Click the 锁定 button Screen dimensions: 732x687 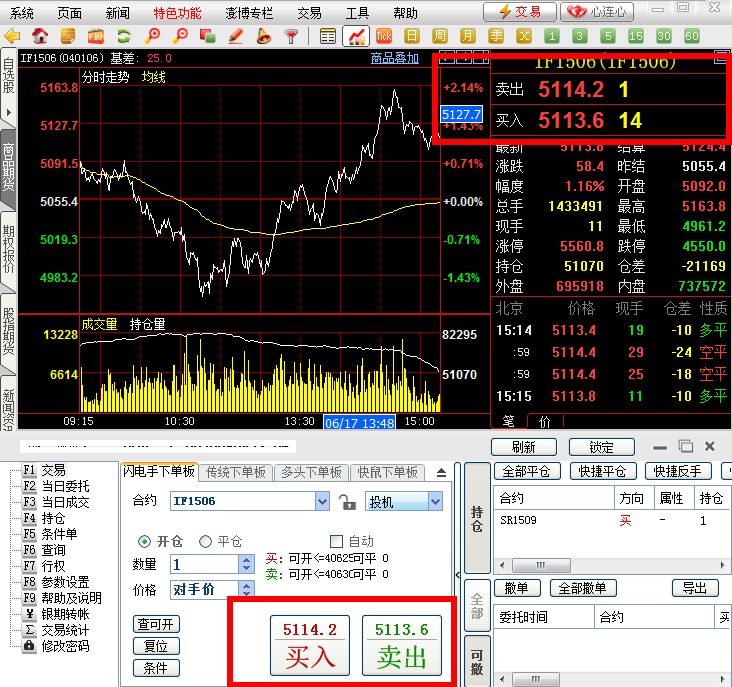[601, 447]
